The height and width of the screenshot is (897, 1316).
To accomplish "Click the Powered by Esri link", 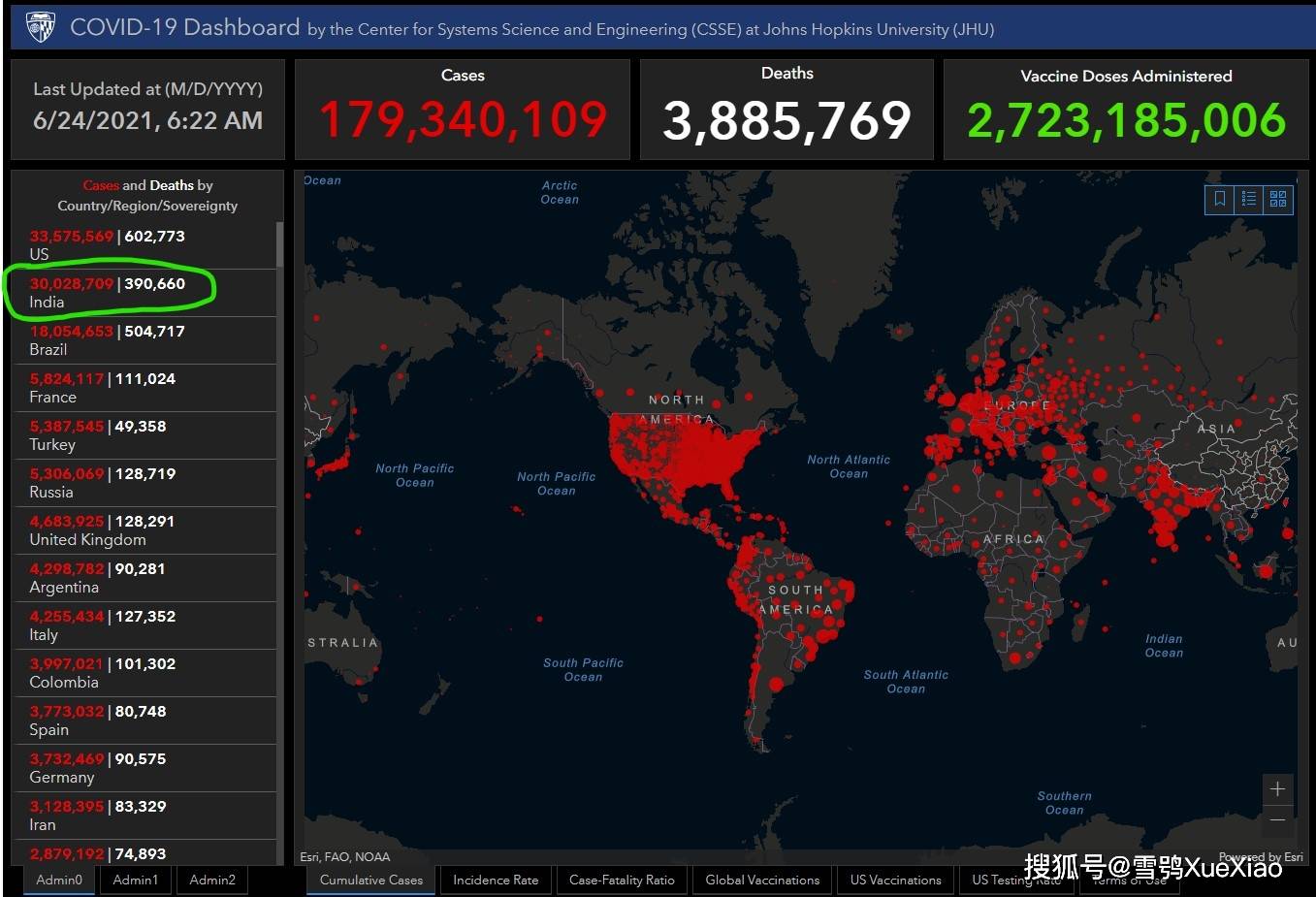I will pos(1261,856).
